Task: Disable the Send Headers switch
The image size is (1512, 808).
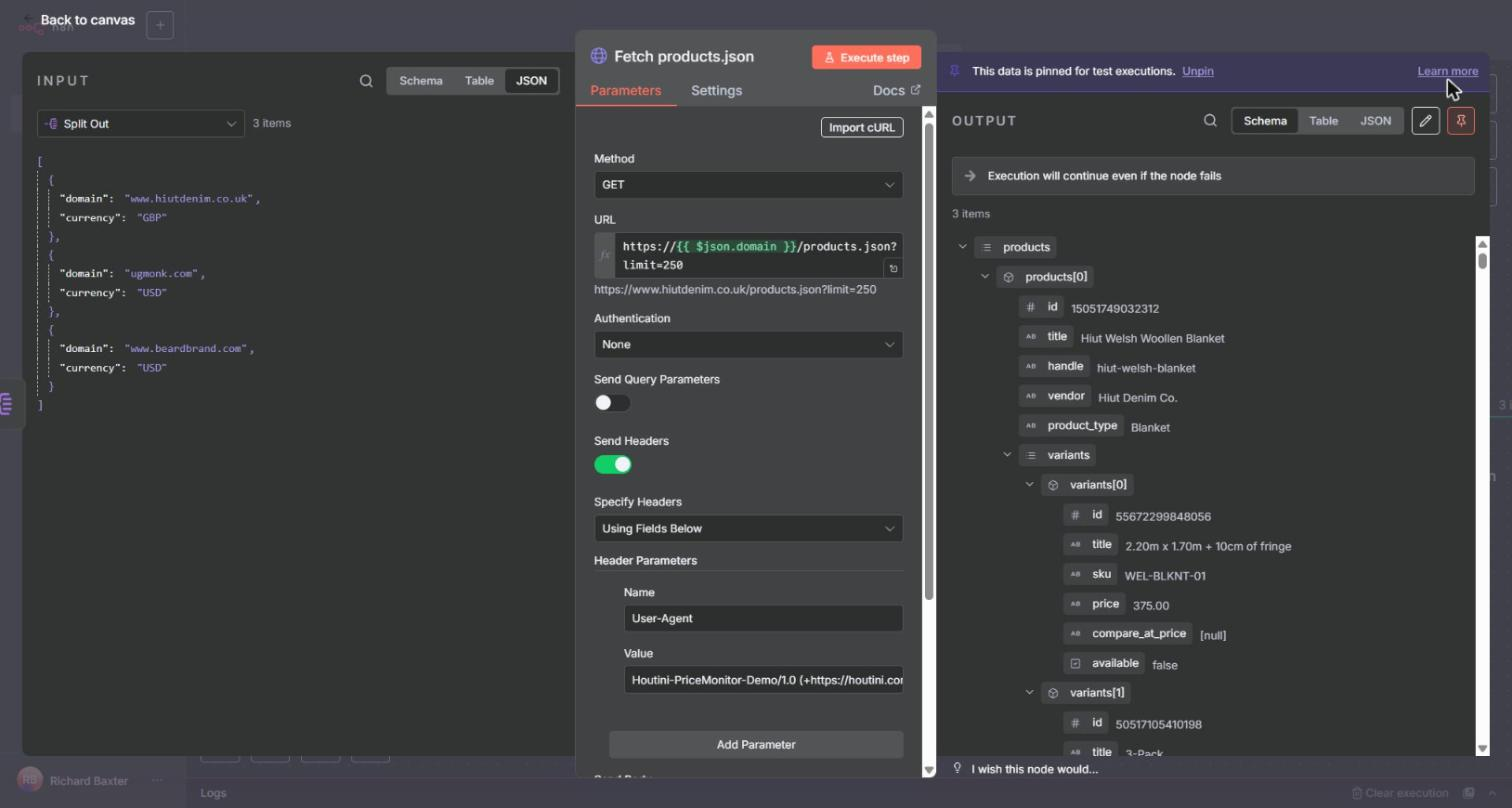Action: [612, 464]
